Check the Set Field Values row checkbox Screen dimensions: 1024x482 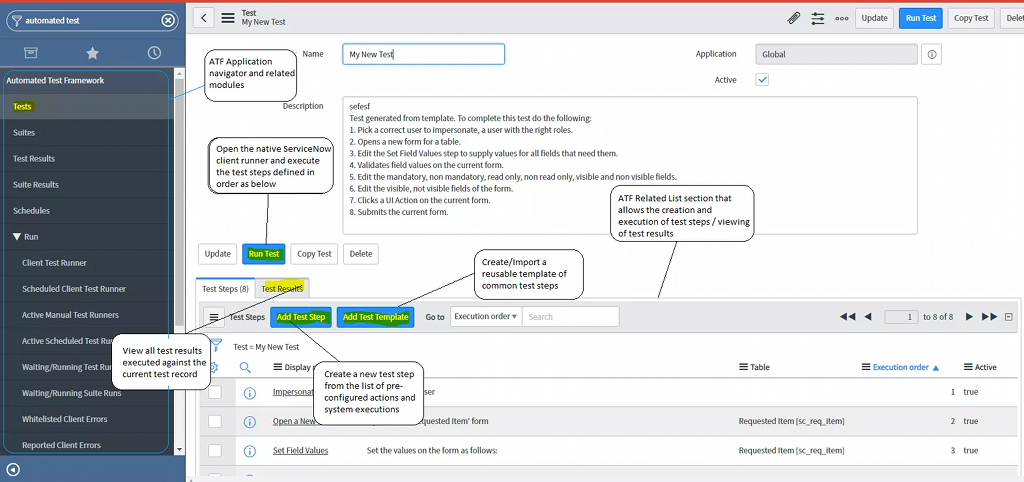(215, 451)
